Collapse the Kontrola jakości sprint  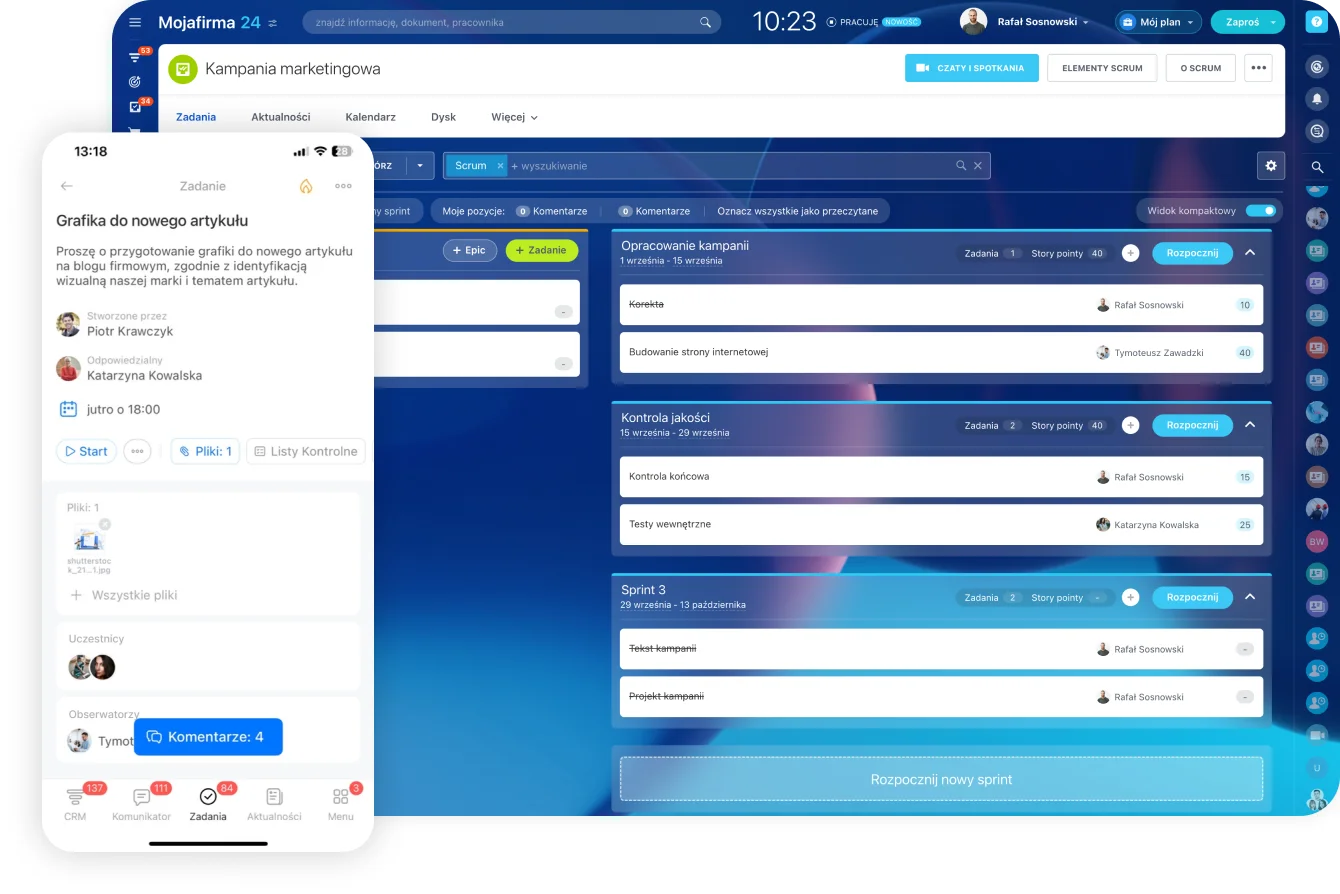(x=1249, y=425)
